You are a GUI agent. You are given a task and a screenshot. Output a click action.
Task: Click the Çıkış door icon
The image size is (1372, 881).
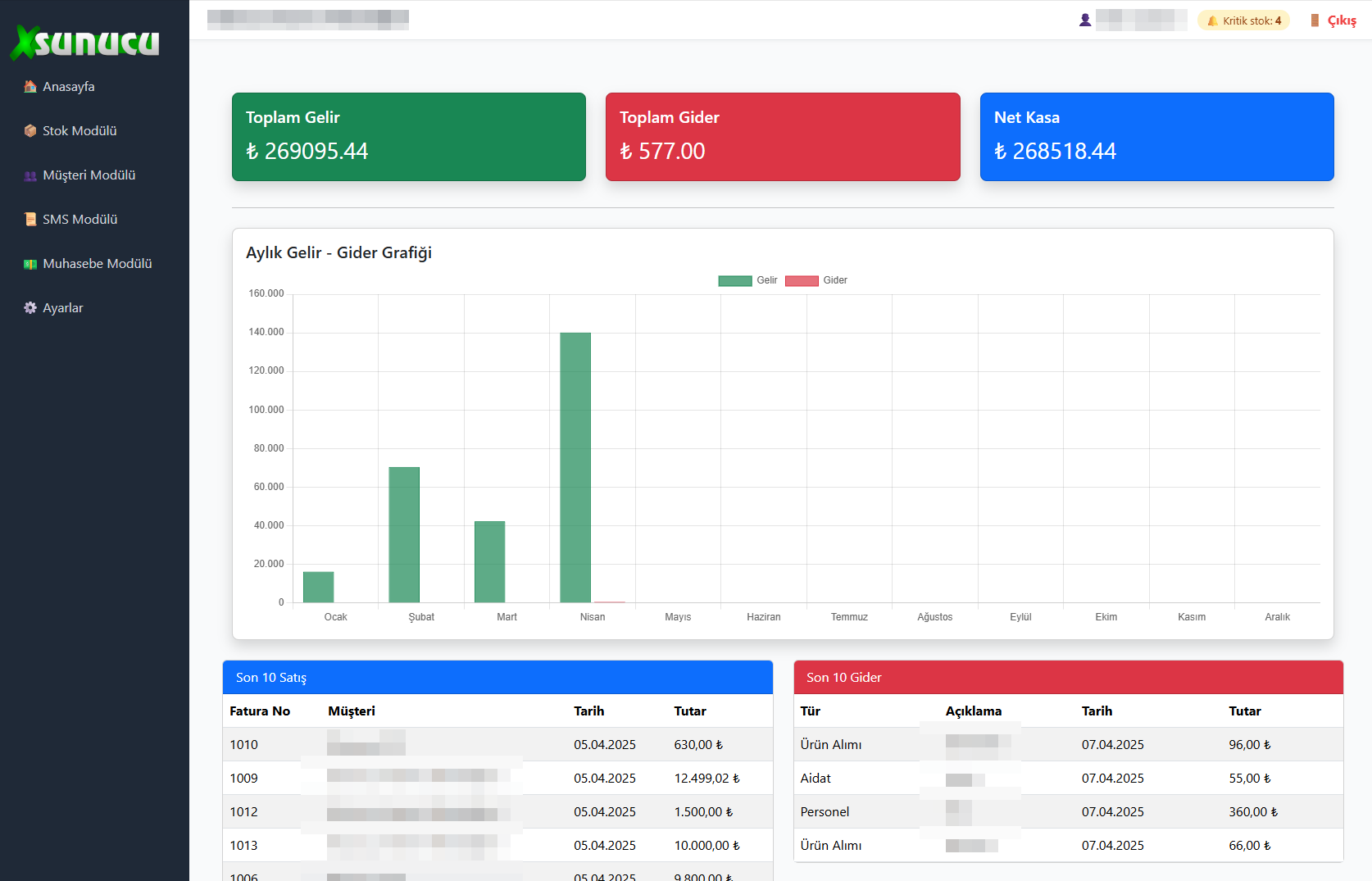tap(1315, 20)
